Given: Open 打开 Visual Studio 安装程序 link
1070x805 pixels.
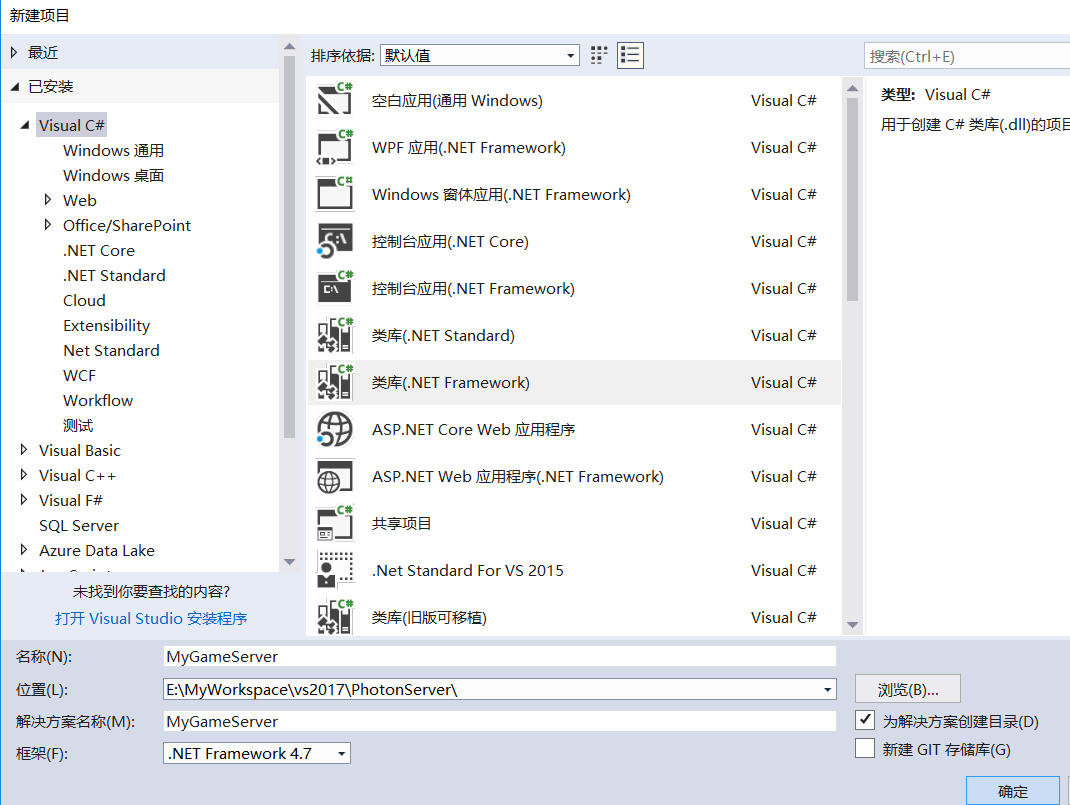Looking at the screenshot, I should [151, 618].
